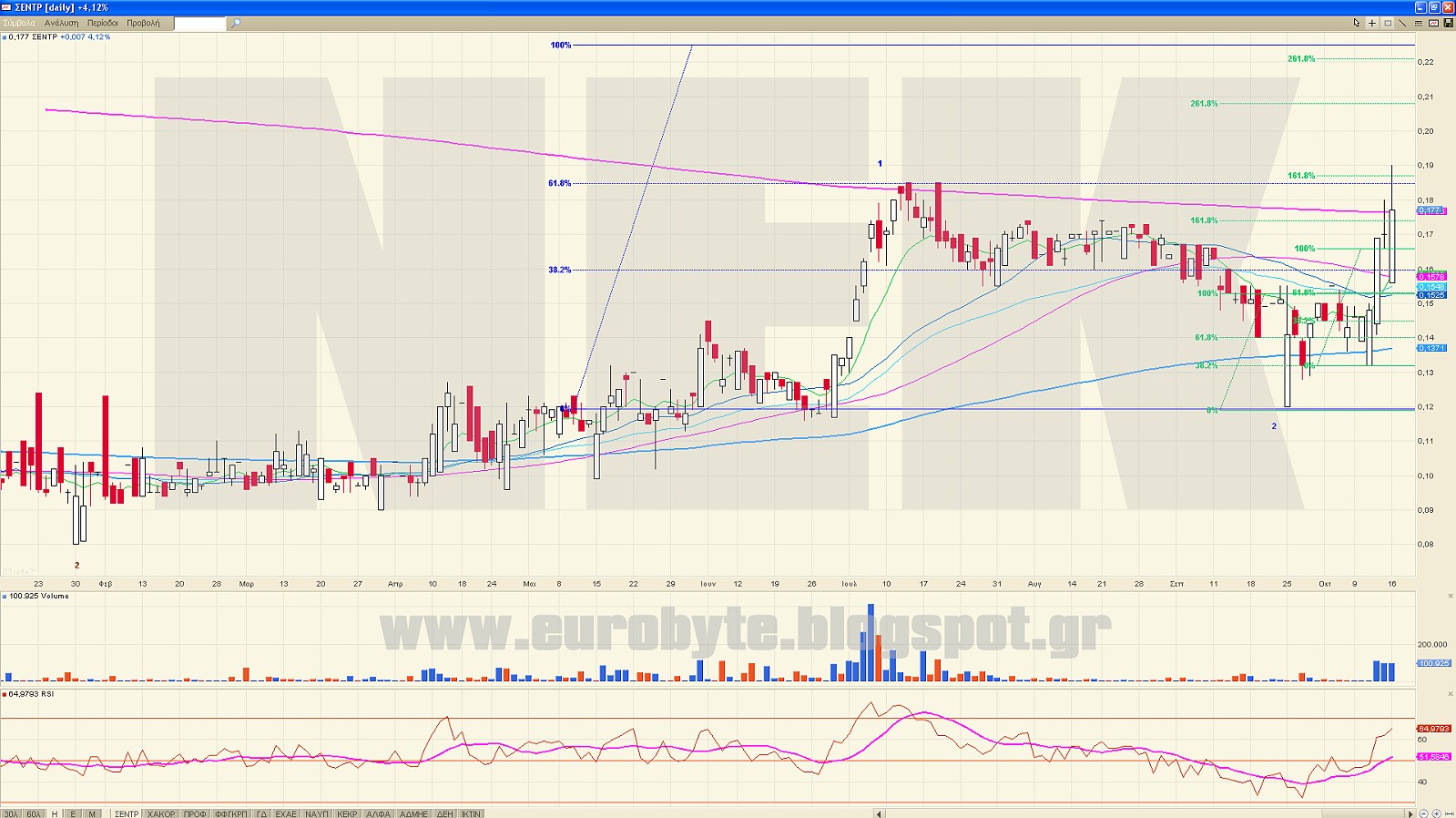The width and height of the screenshot is (1456, 818).
Task: Click the RSI average tag 51,5846
Action: (1433, 757)
